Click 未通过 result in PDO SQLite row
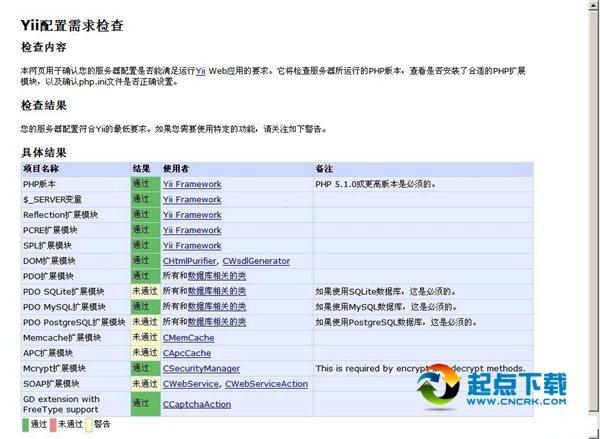This screenshot has height=439, width=600. (145, 291)
